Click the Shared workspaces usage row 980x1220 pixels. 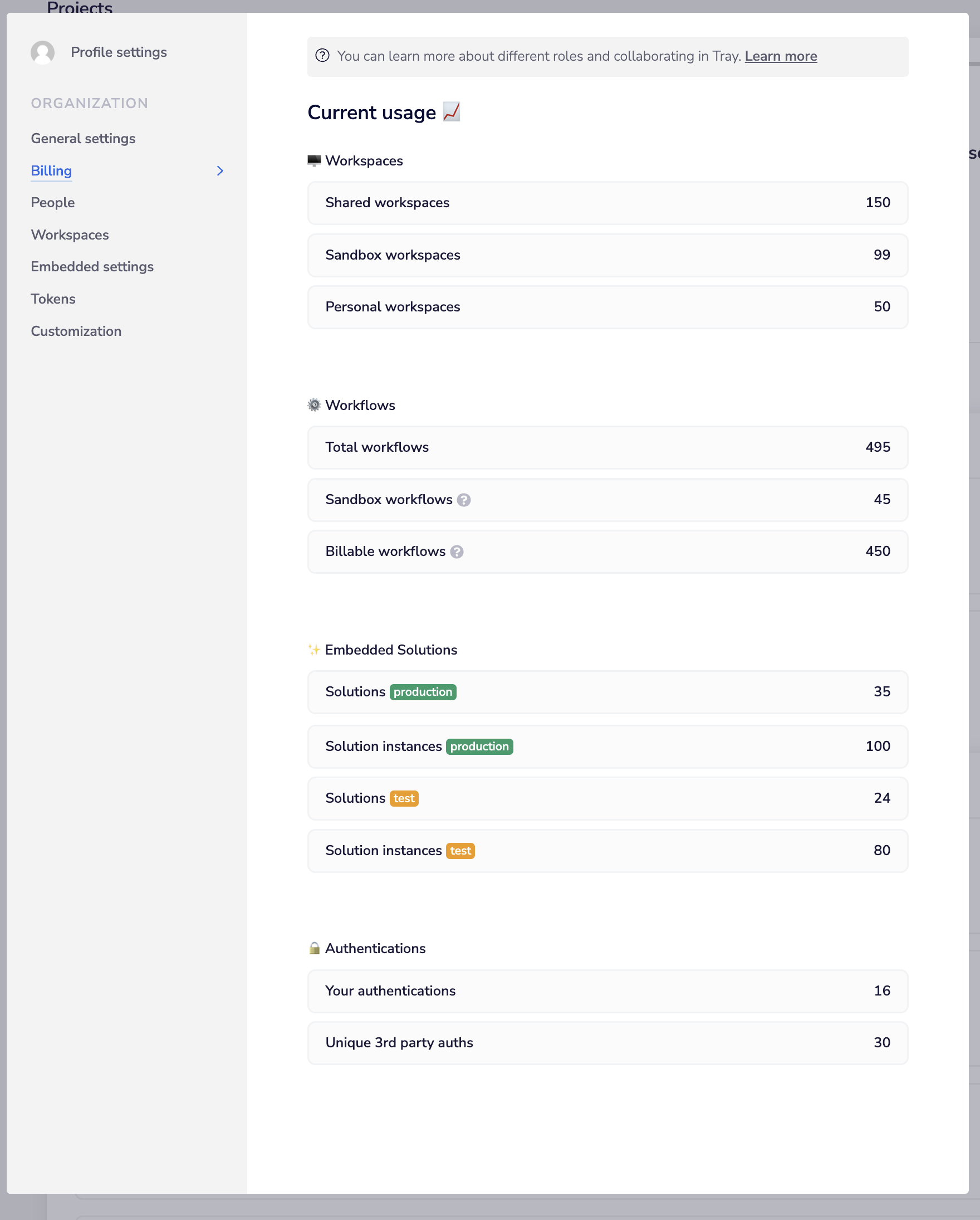tap(607, 203)
